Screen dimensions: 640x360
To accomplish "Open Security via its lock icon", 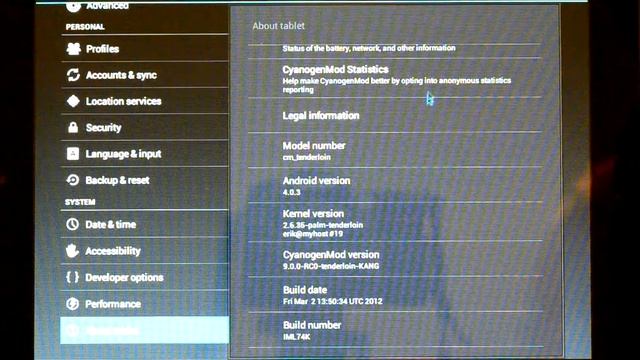I will pyautogui.click(x=73, y=127).
